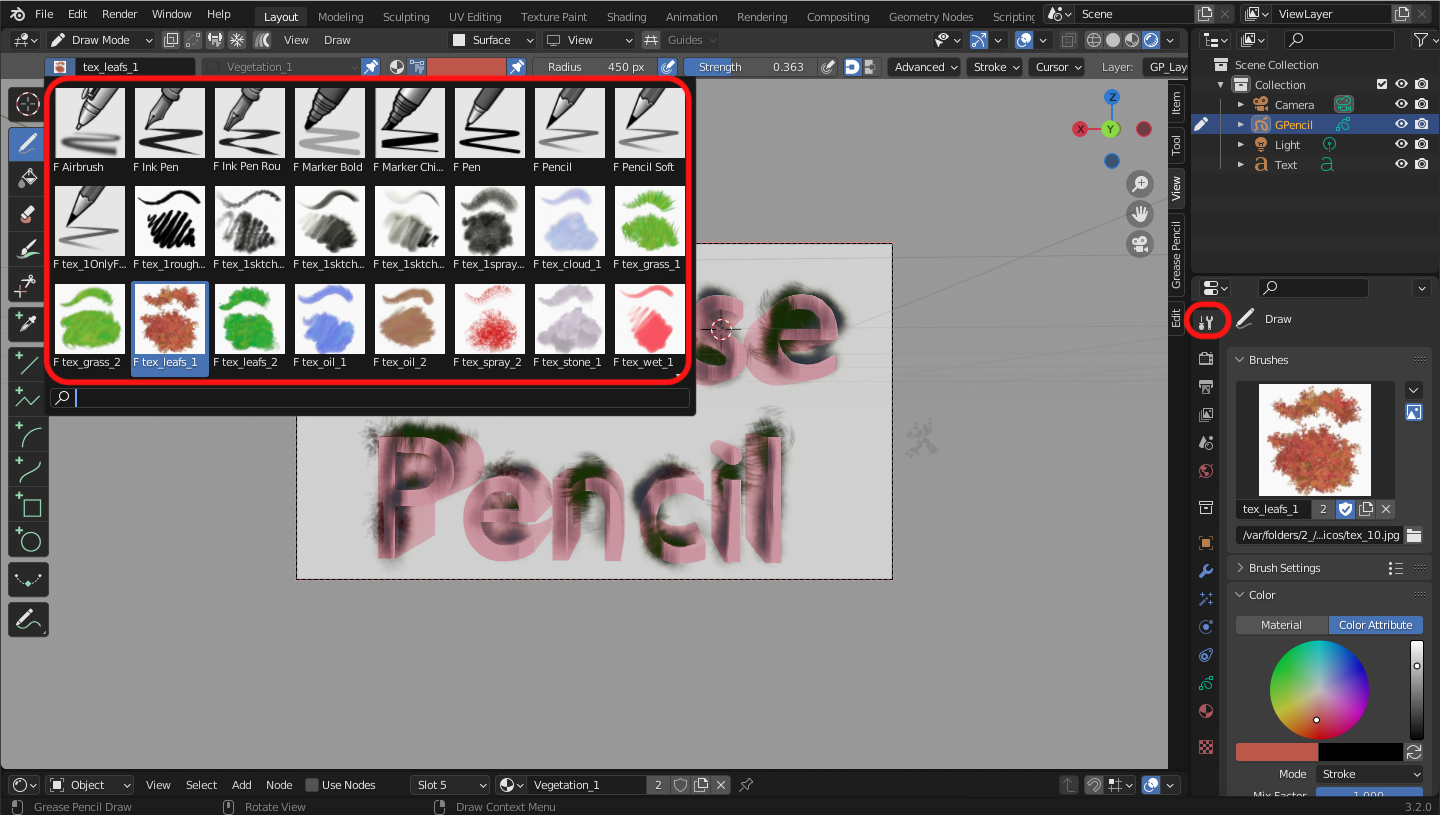Open World properties tab icon

click(1206, 471)
